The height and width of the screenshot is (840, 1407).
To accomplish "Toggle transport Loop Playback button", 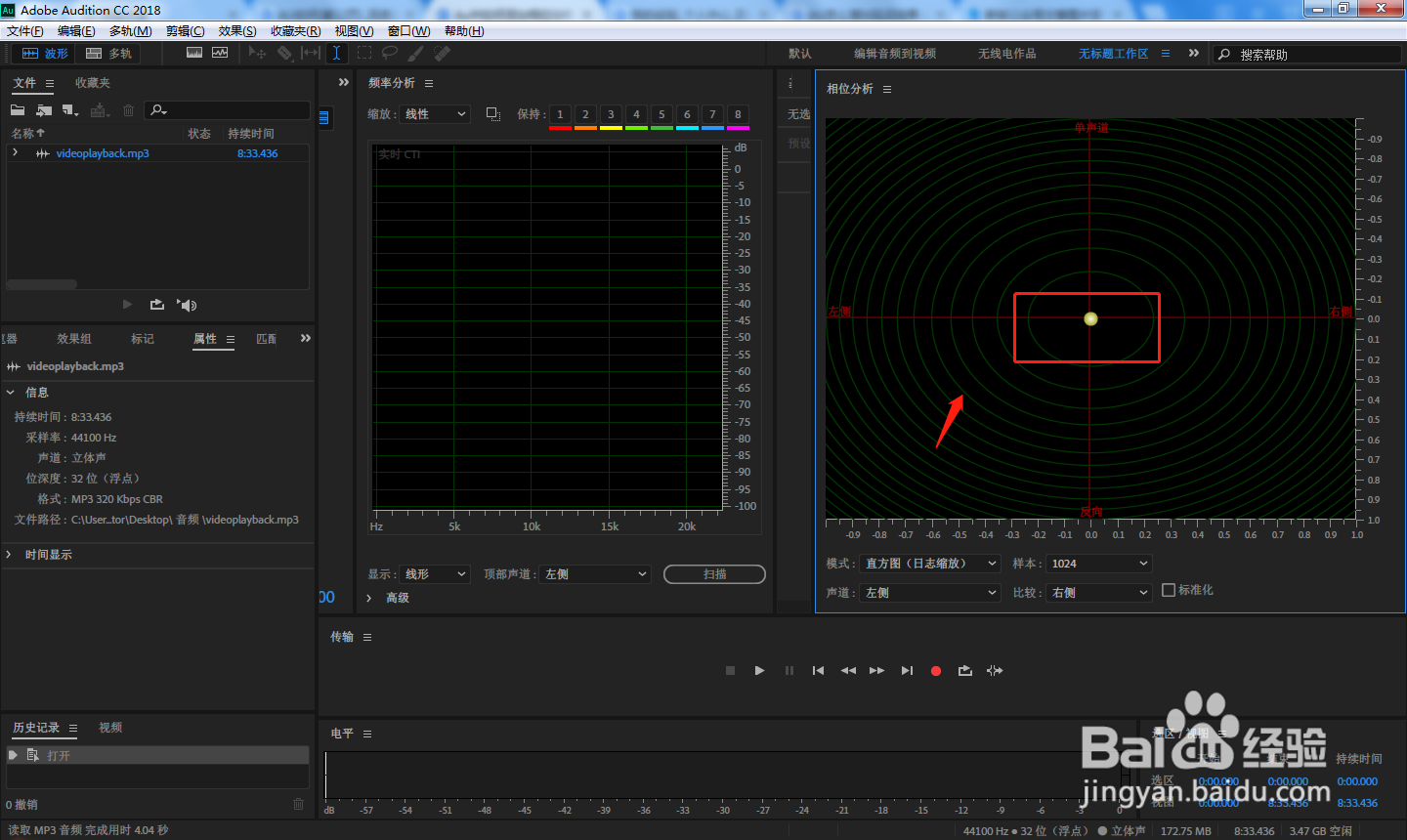I will click(965, 671).
